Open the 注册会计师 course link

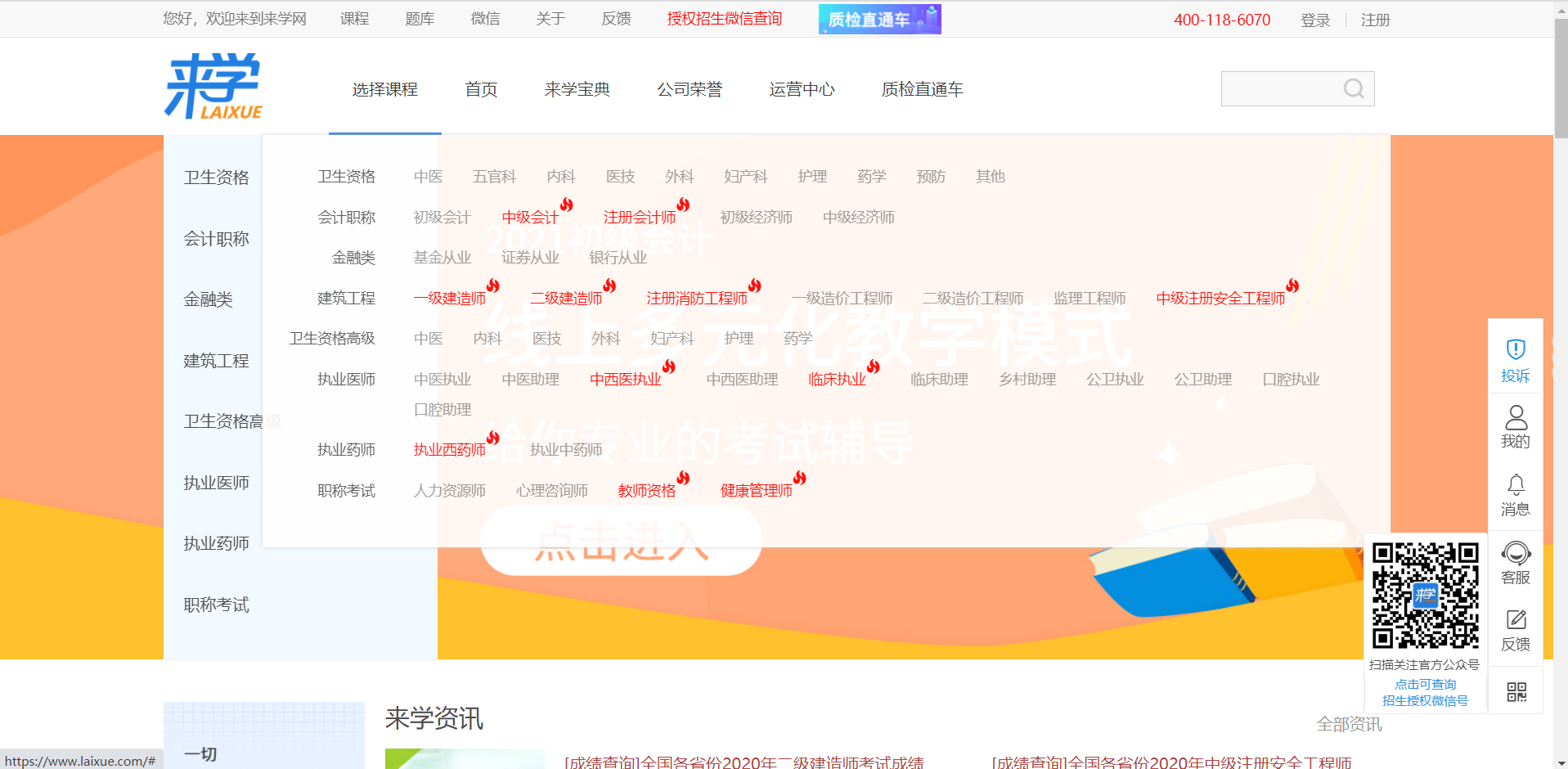[x=639, y=218]
